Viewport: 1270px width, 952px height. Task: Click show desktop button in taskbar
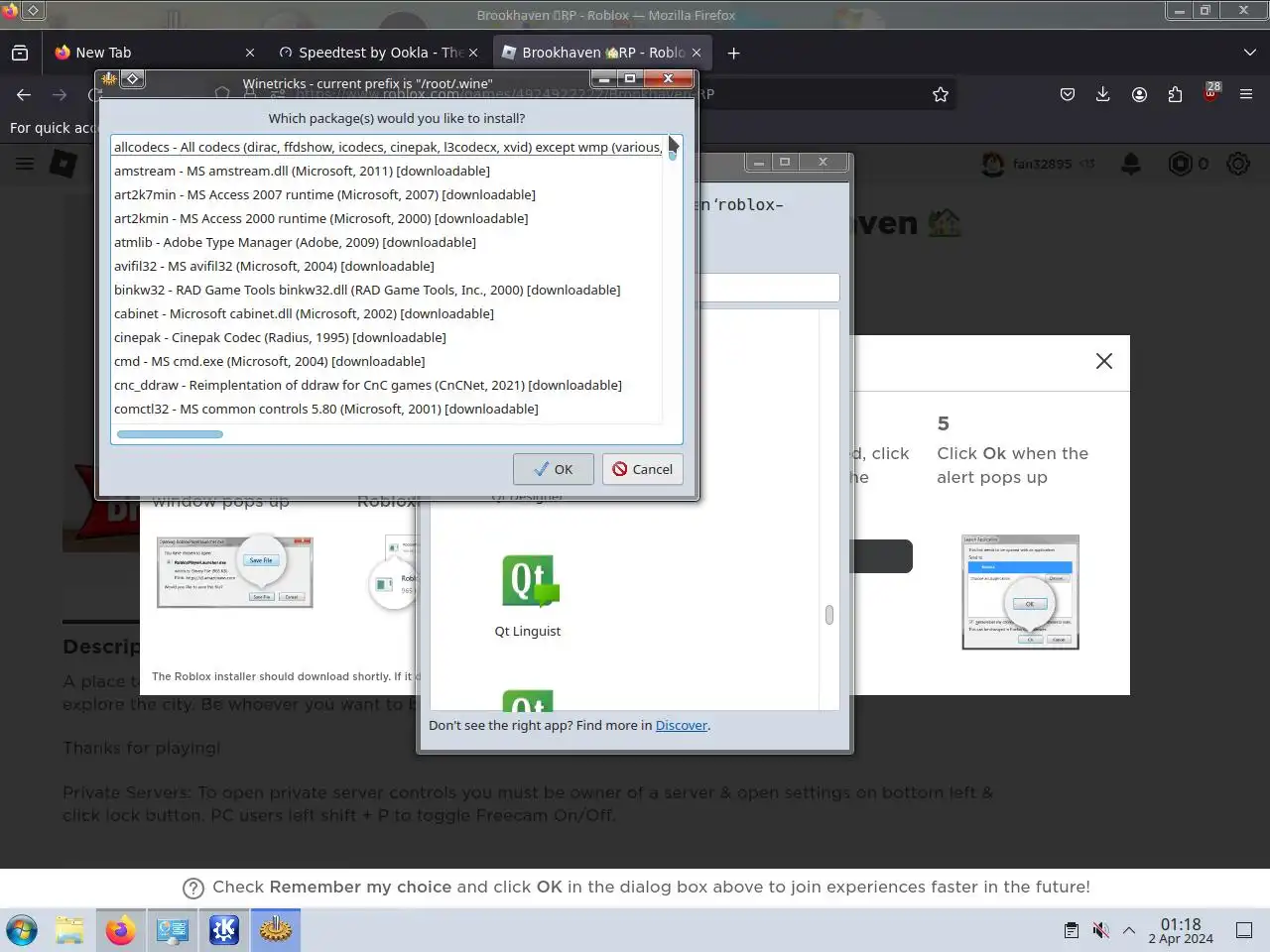pos(1244,930)
